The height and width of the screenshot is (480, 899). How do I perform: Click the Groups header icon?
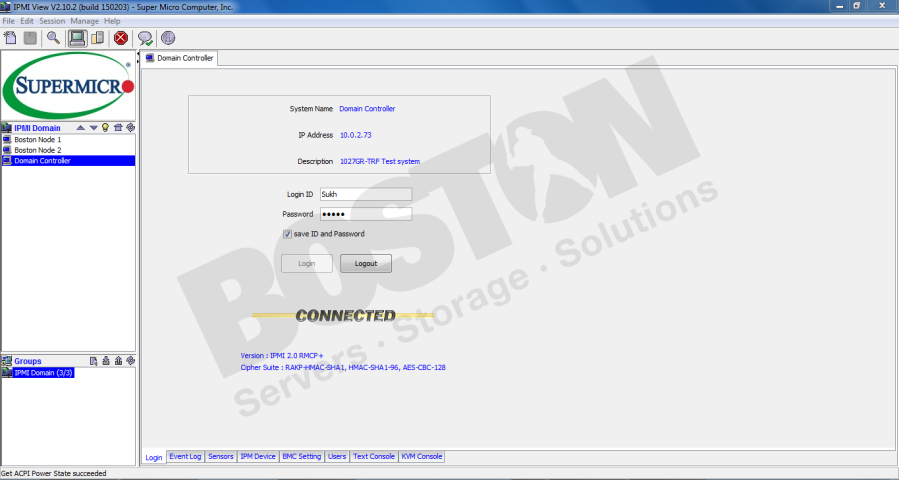click(7, 361)
